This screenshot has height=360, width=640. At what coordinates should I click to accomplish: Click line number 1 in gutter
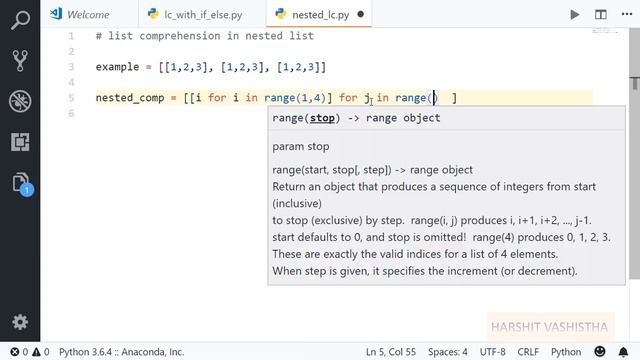tap(71, 36)
